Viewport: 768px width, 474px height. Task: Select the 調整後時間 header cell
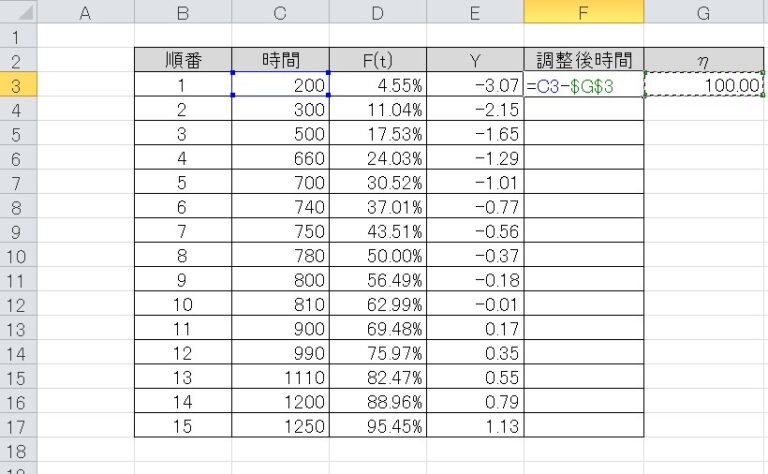click(x=583, y=60)
